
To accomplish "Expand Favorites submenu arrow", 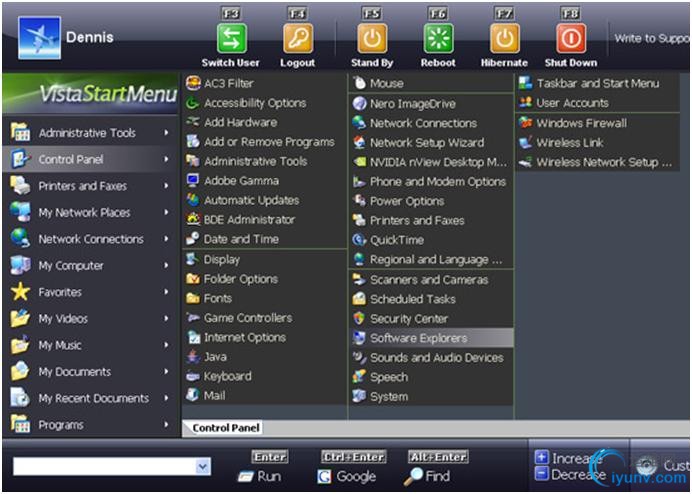I will tap(166, 292).
